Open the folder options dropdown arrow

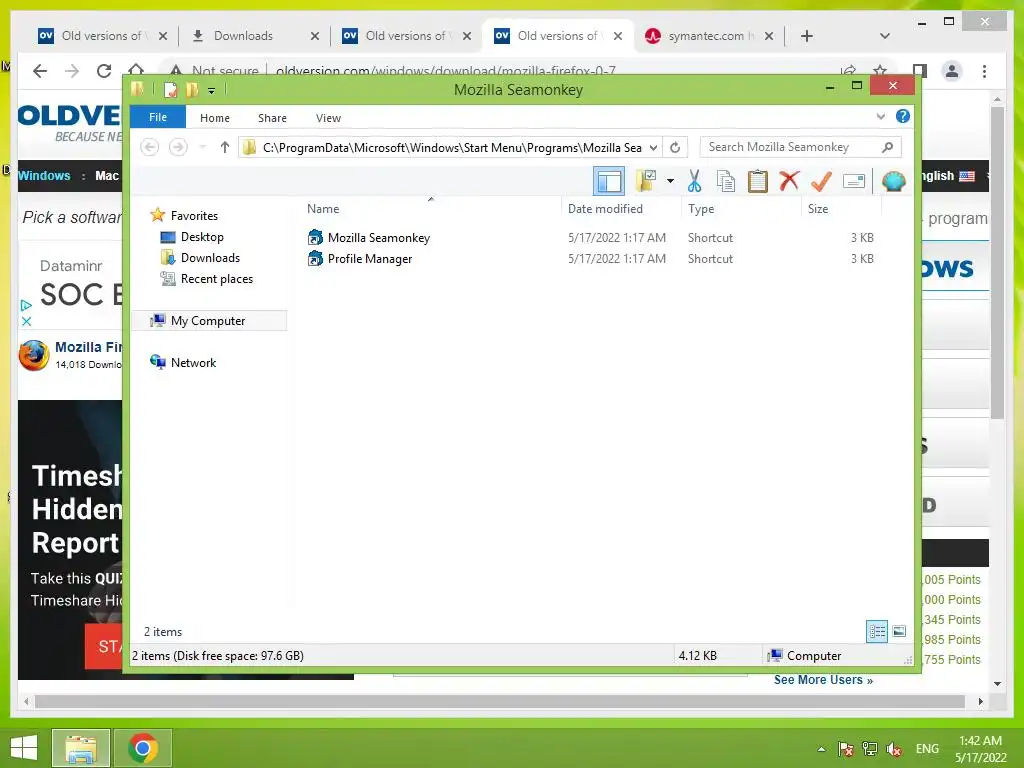670,181
